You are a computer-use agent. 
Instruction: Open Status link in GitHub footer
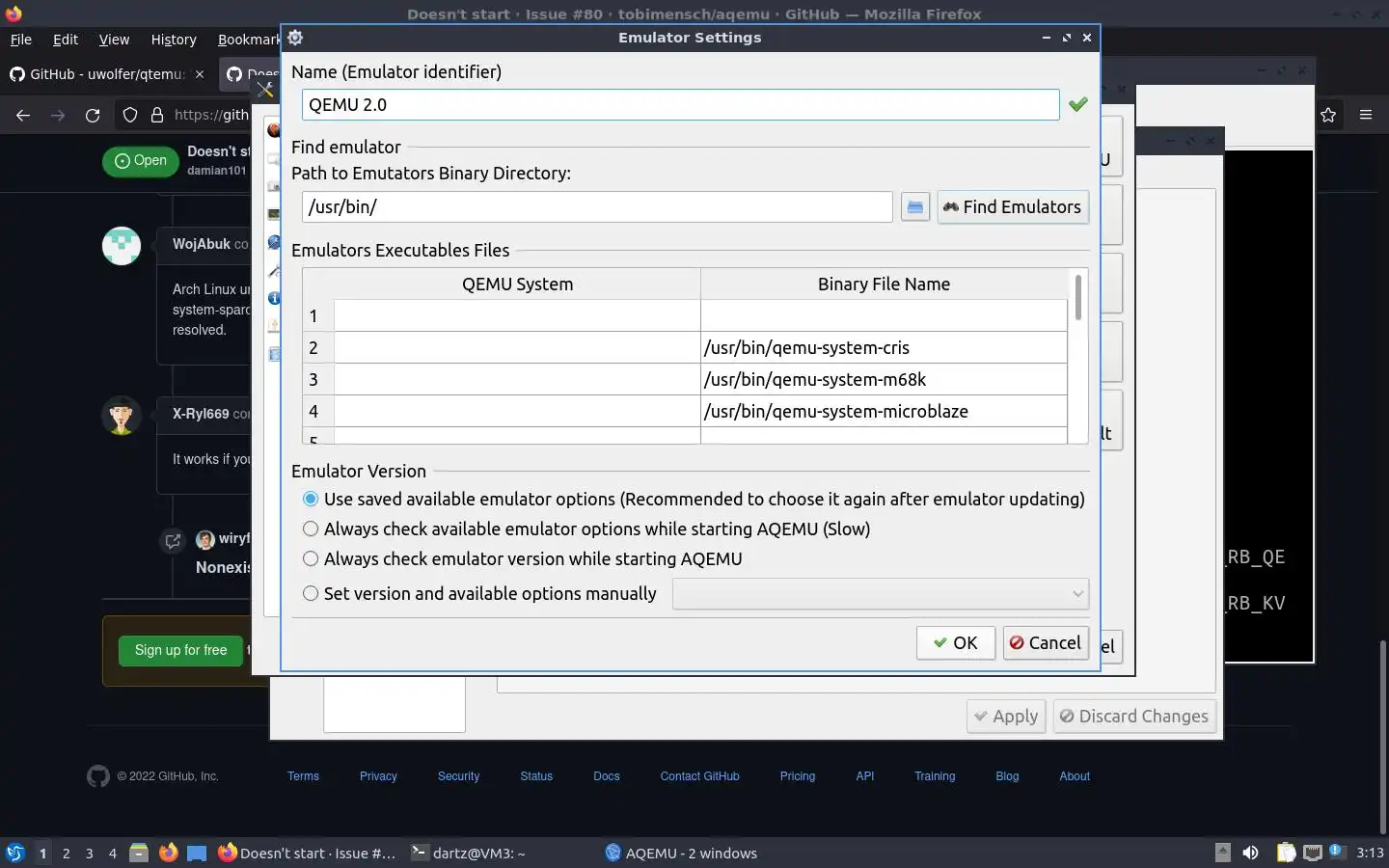(536, 776)
